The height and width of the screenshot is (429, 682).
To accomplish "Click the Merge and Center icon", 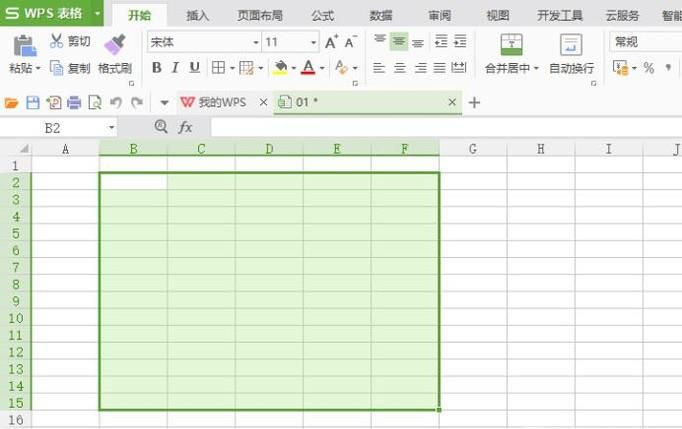I will point(512,44).
